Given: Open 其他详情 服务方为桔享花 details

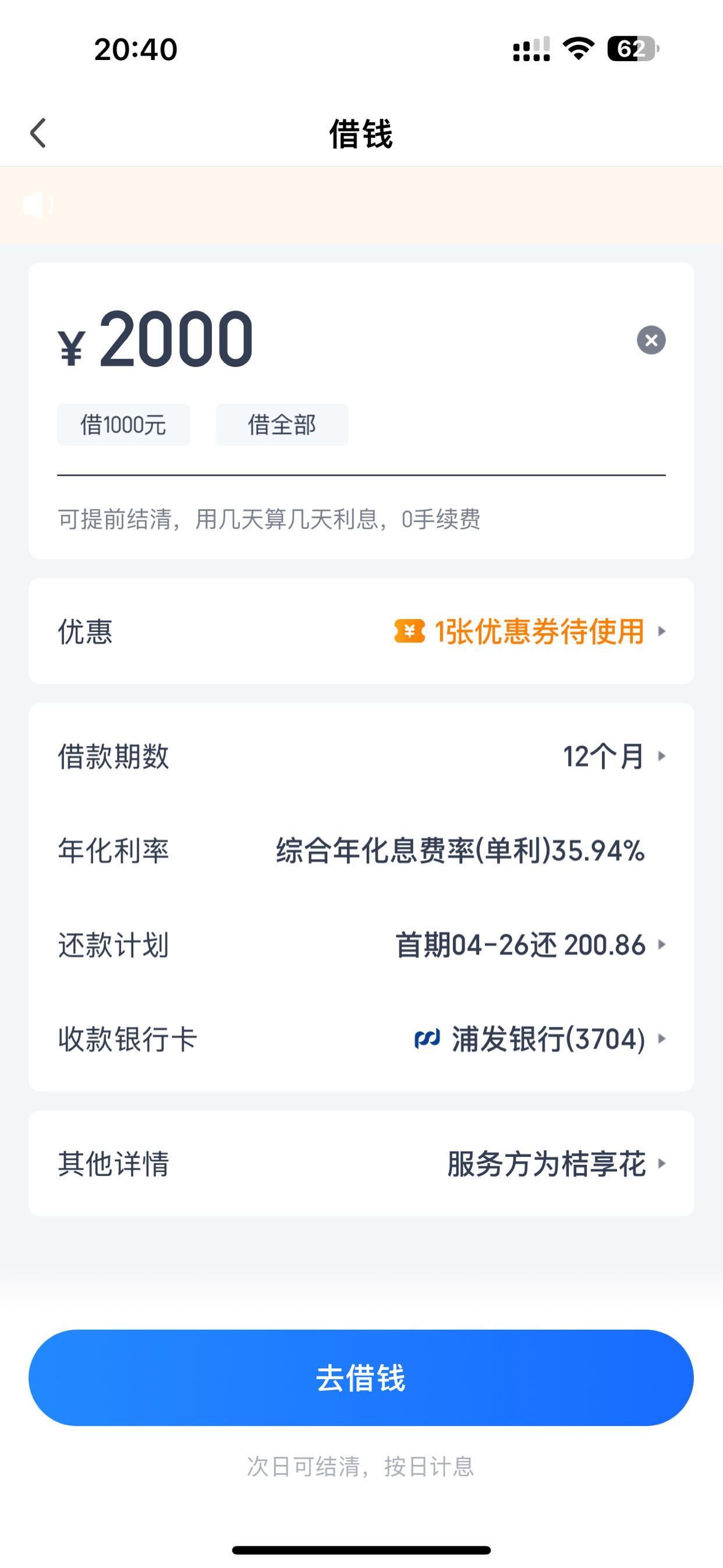Looking at the screenshot, I should (361, 1164).
